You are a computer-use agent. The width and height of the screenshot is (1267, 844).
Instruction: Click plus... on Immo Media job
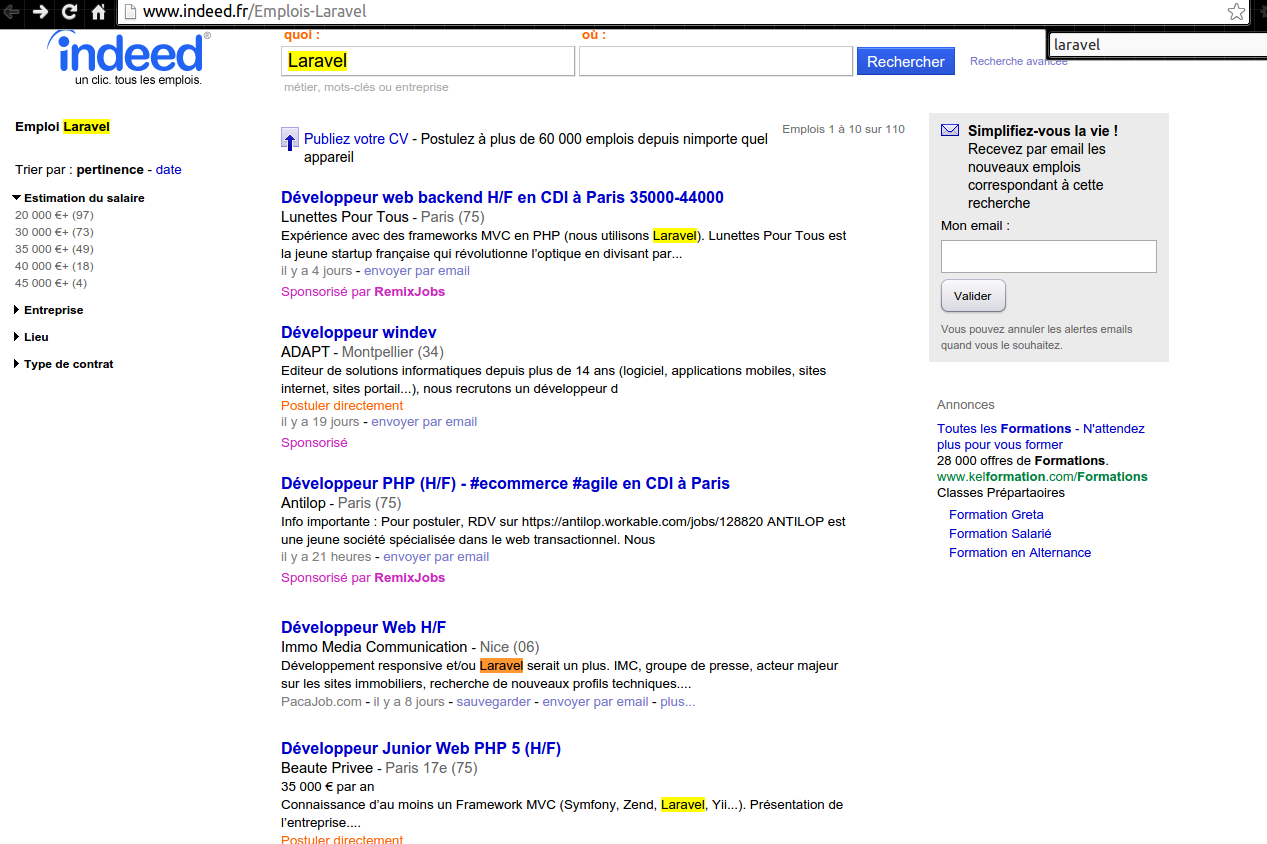click(678, 702)
